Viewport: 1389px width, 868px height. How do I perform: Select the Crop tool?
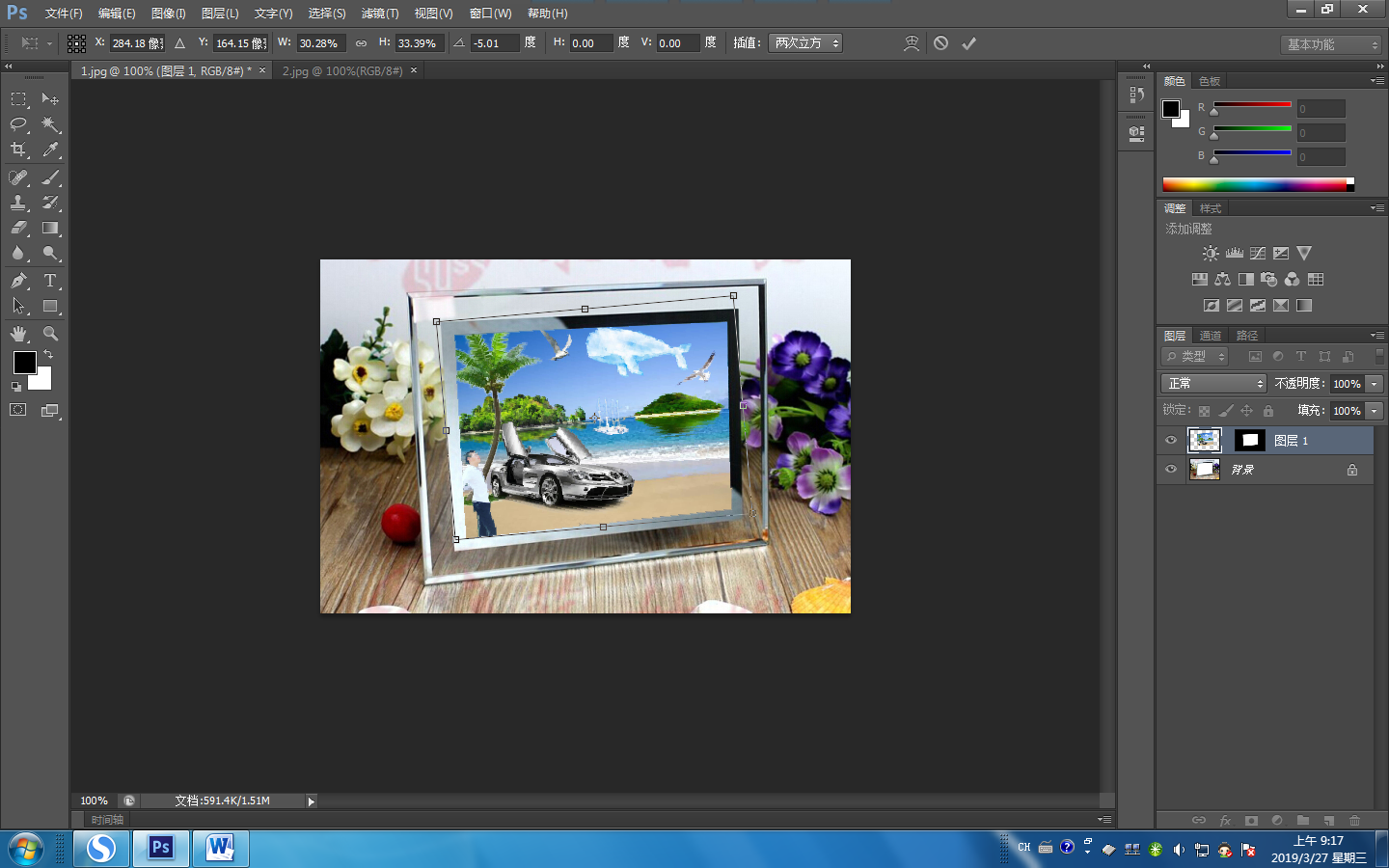click(x=18, y=149)
